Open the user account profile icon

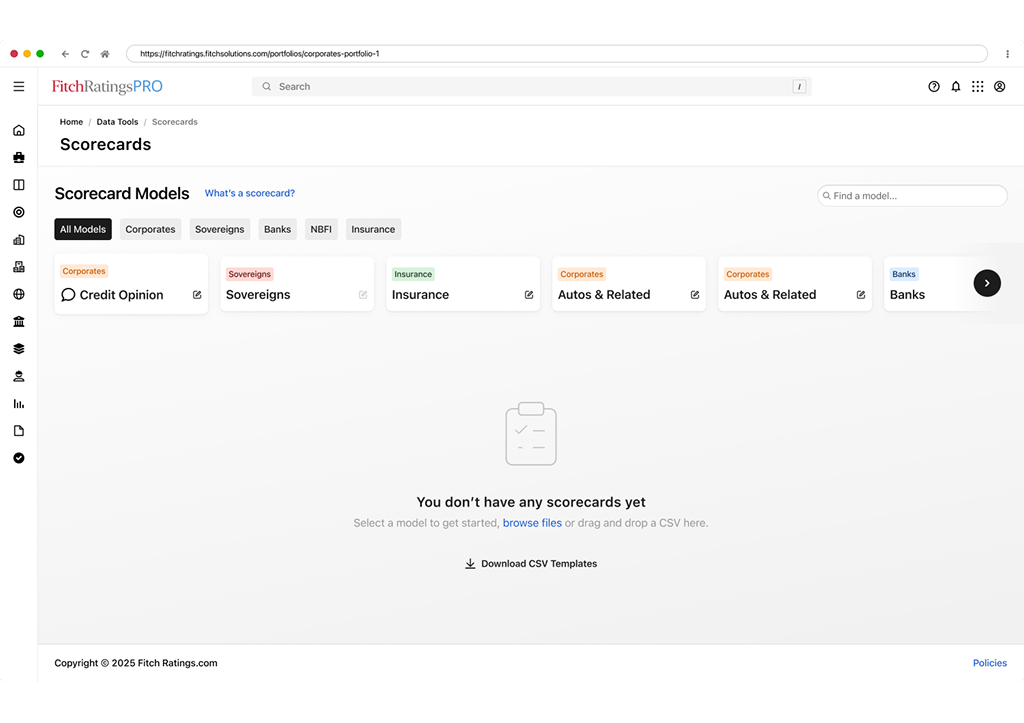[x=999, y=87]
